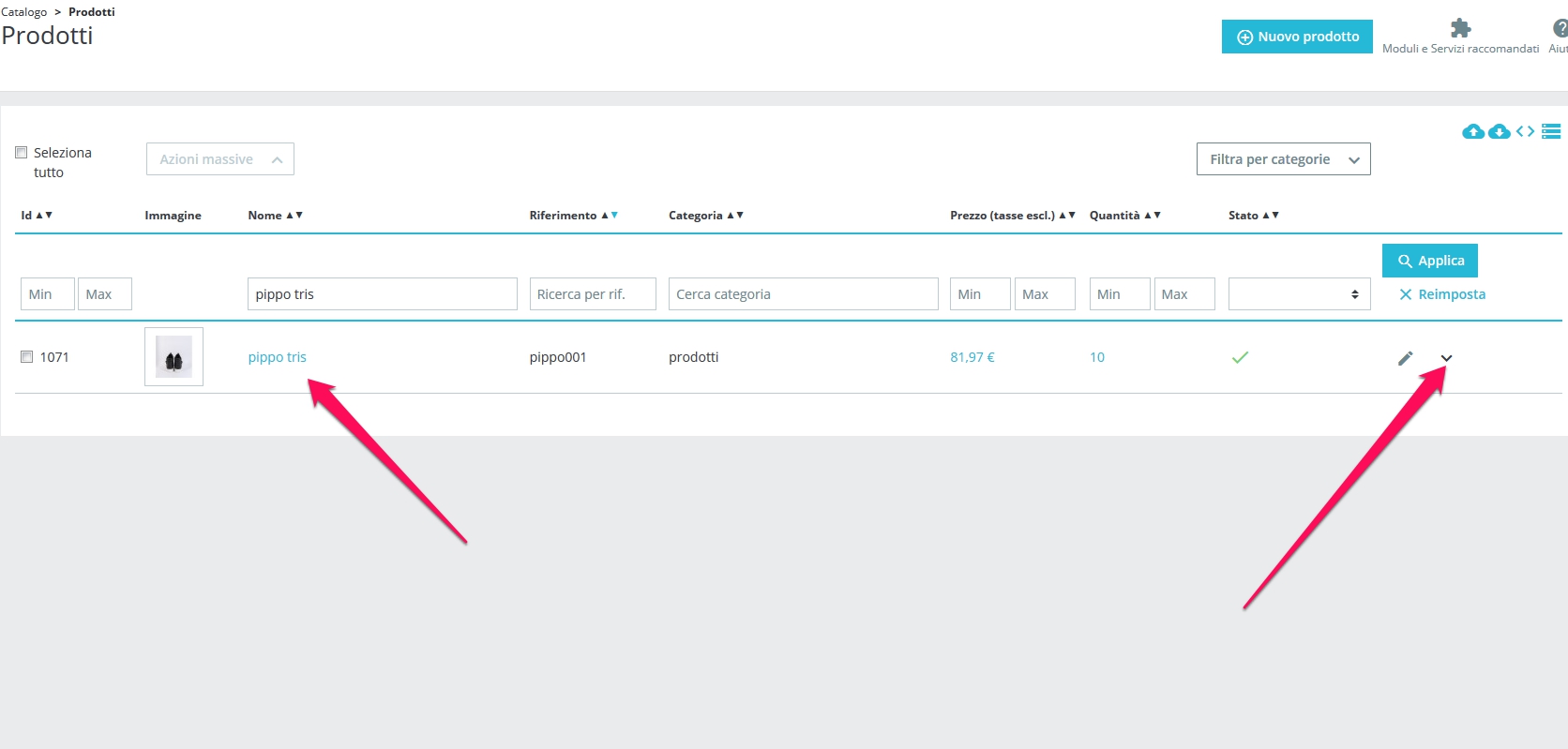Open Azioni massive dropdown
Screen dimensions: 1568x749
point(220,159)
